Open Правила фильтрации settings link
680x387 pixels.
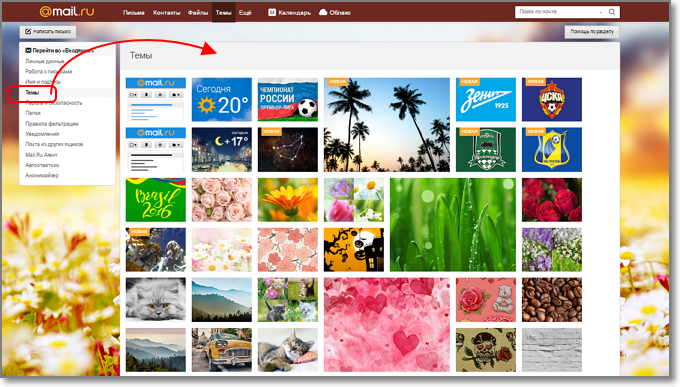pyautogui.click(x=52, y=124)
